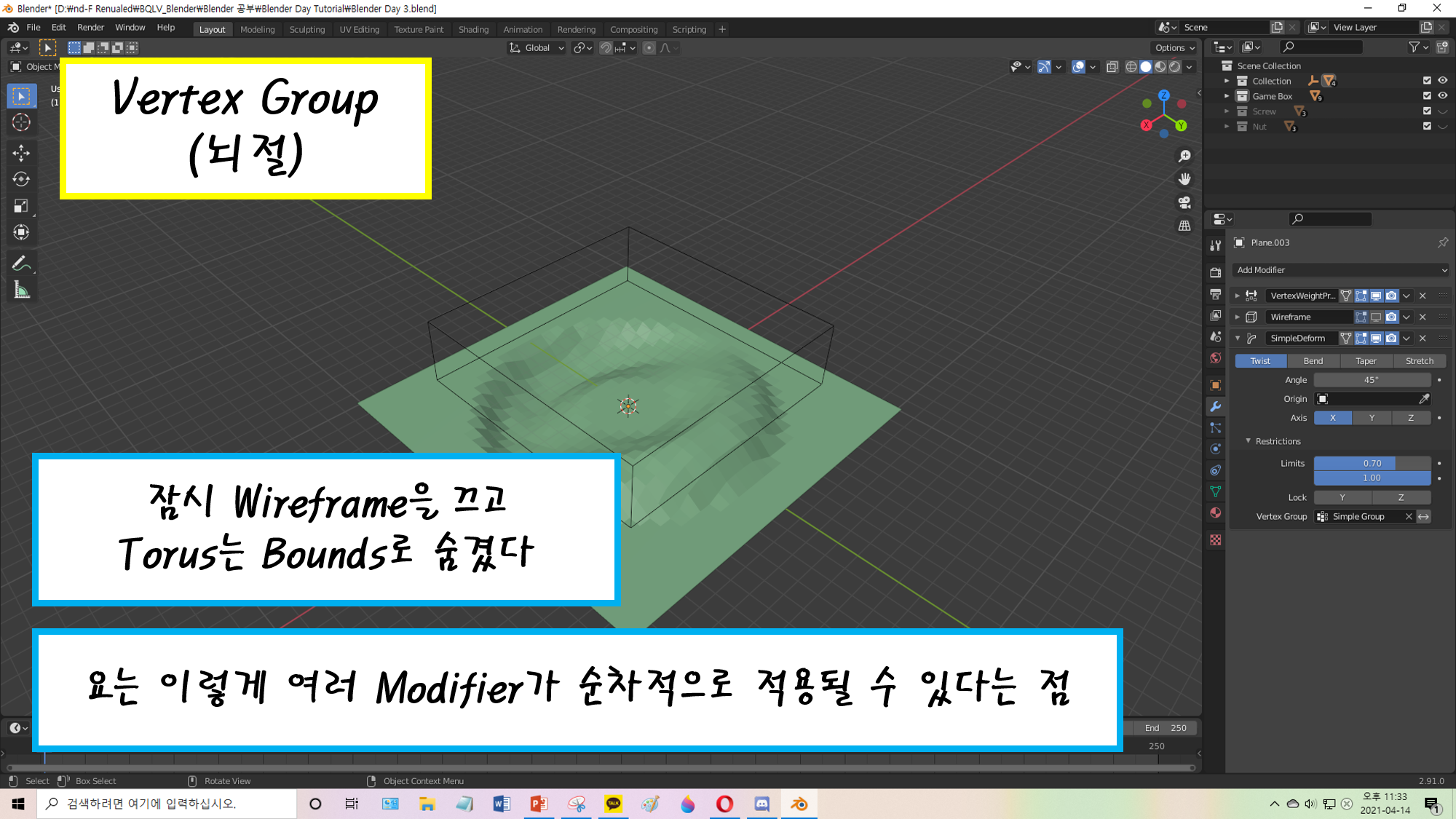Switch to the Shading workspace tab

473,30
